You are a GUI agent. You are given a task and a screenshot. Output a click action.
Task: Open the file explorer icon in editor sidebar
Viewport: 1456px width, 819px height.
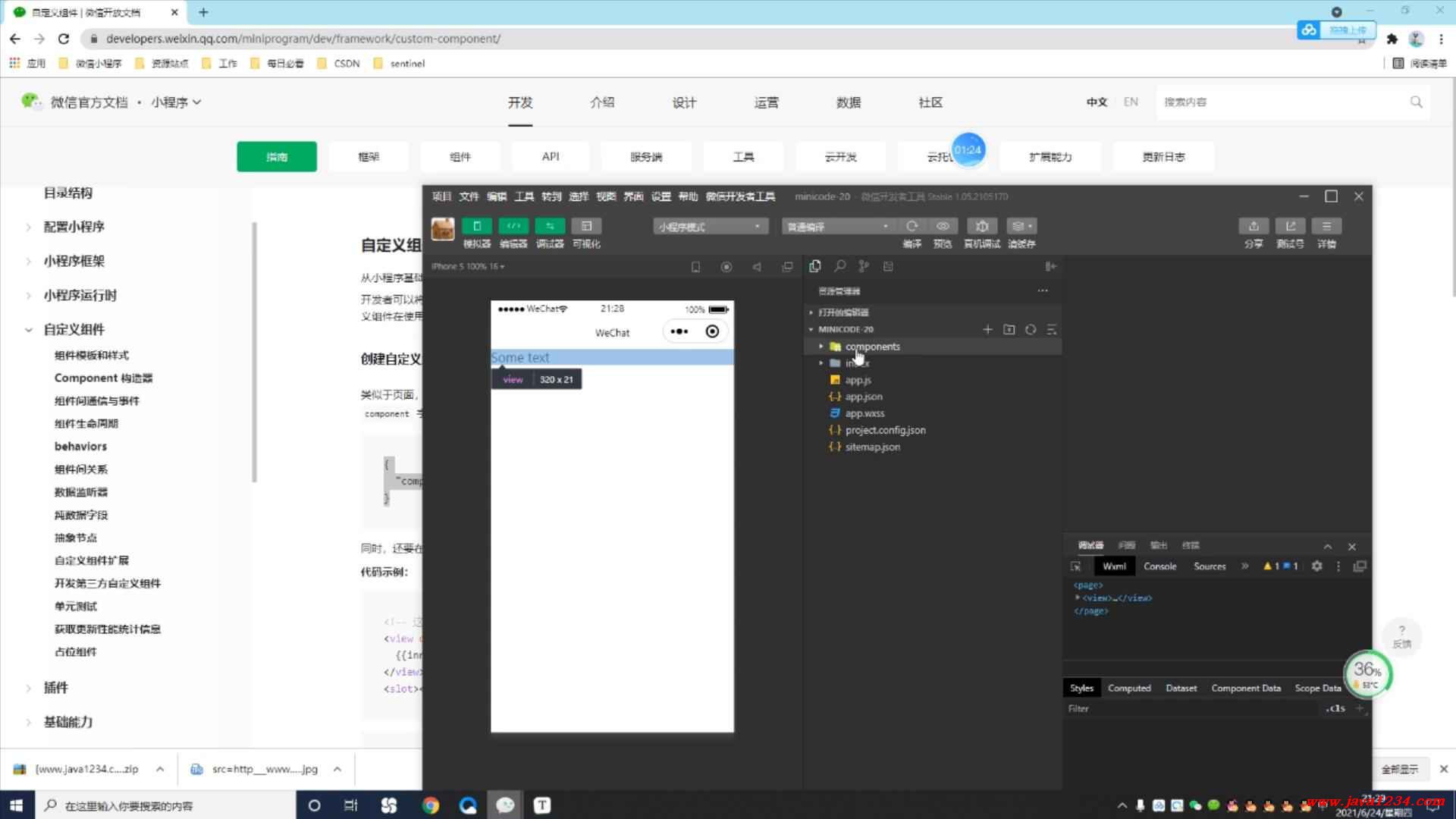tap(815, 266)
